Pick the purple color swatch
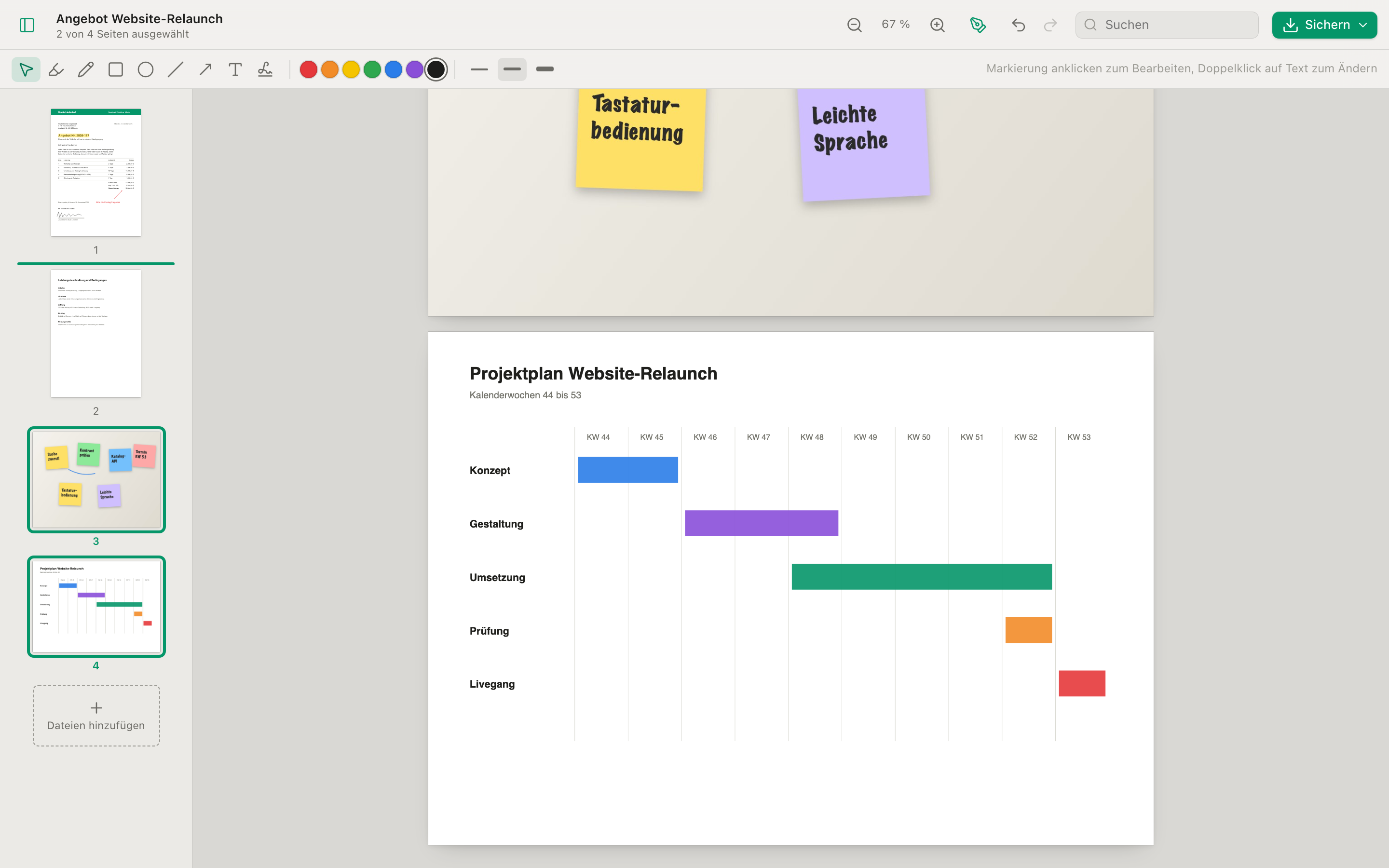Screen dimensions: 1389x868 (x=414, y=69)
